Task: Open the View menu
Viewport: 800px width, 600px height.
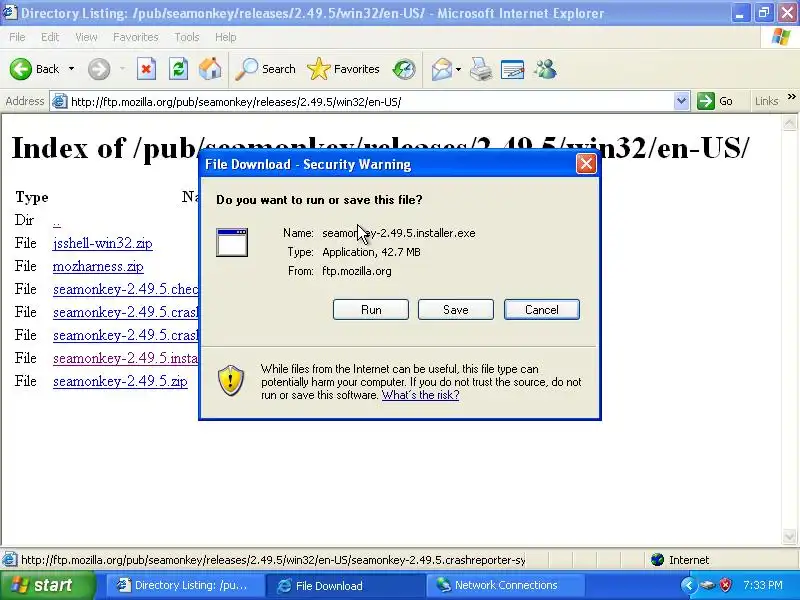Action: click(x=86, y=37)
